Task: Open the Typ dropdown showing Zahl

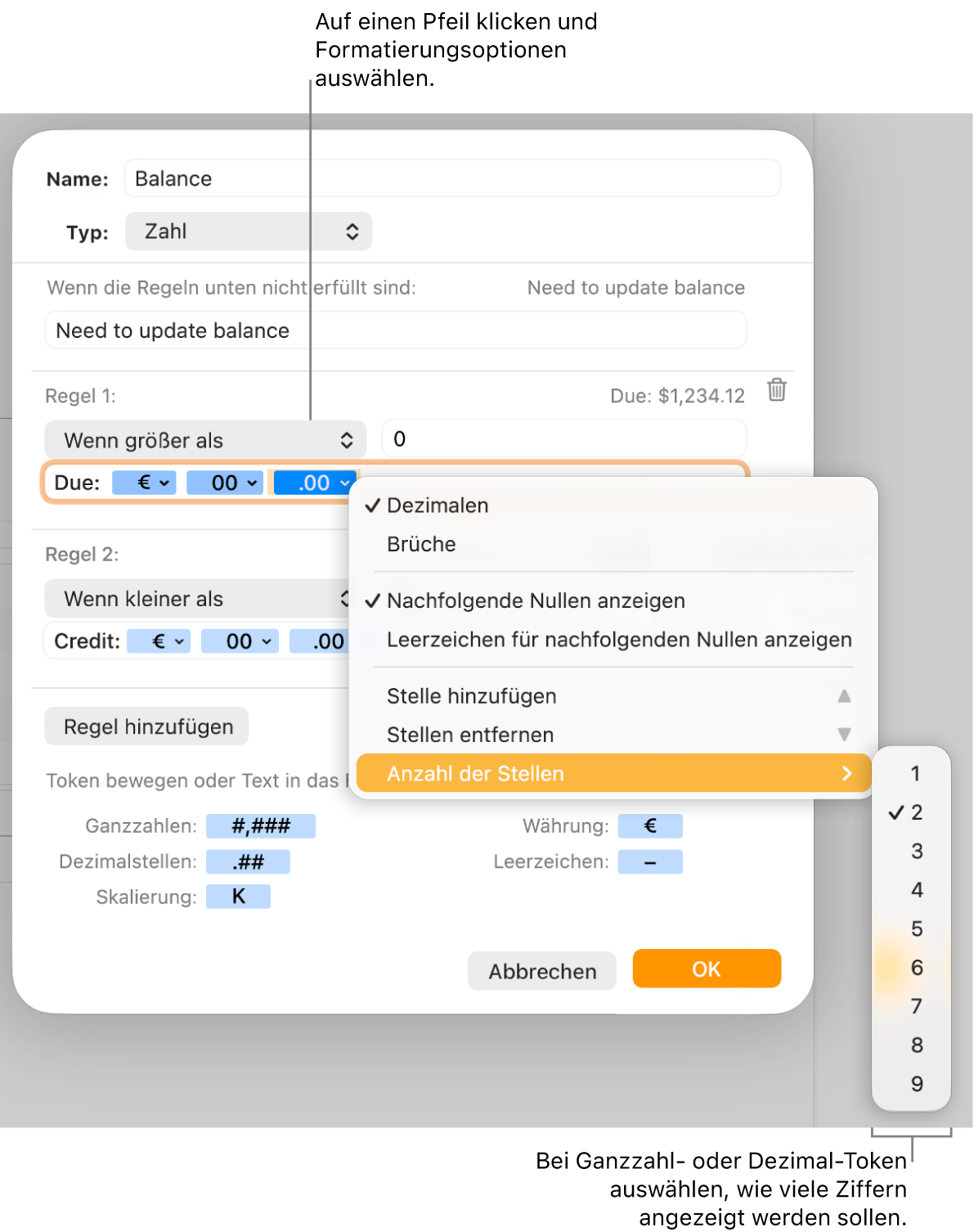Action: click(x=249, y=232)
